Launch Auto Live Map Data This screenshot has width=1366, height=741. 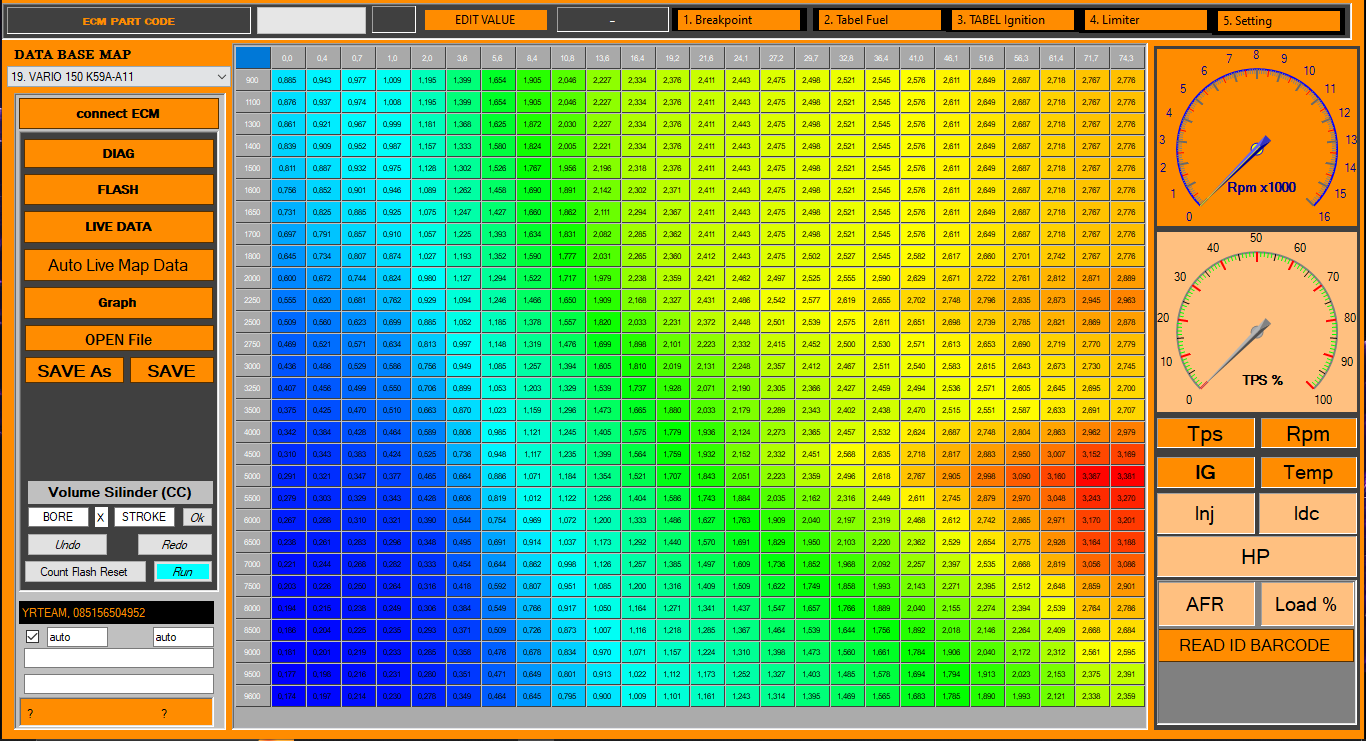pyautogui.click(x=118, y=264)
